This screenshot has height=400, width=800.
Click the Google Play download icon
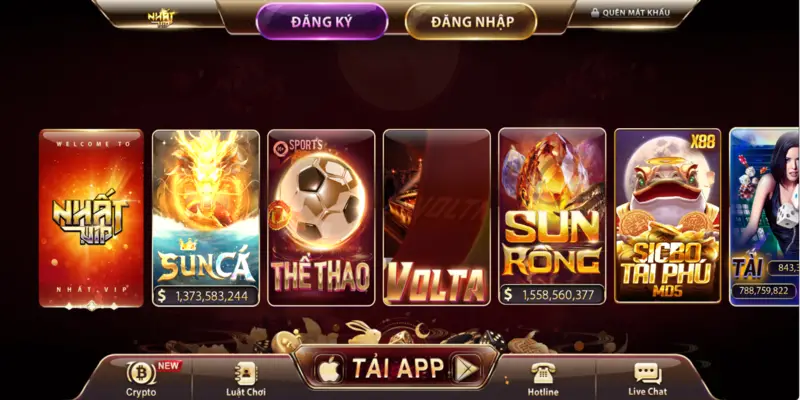(x=467, y=368)
